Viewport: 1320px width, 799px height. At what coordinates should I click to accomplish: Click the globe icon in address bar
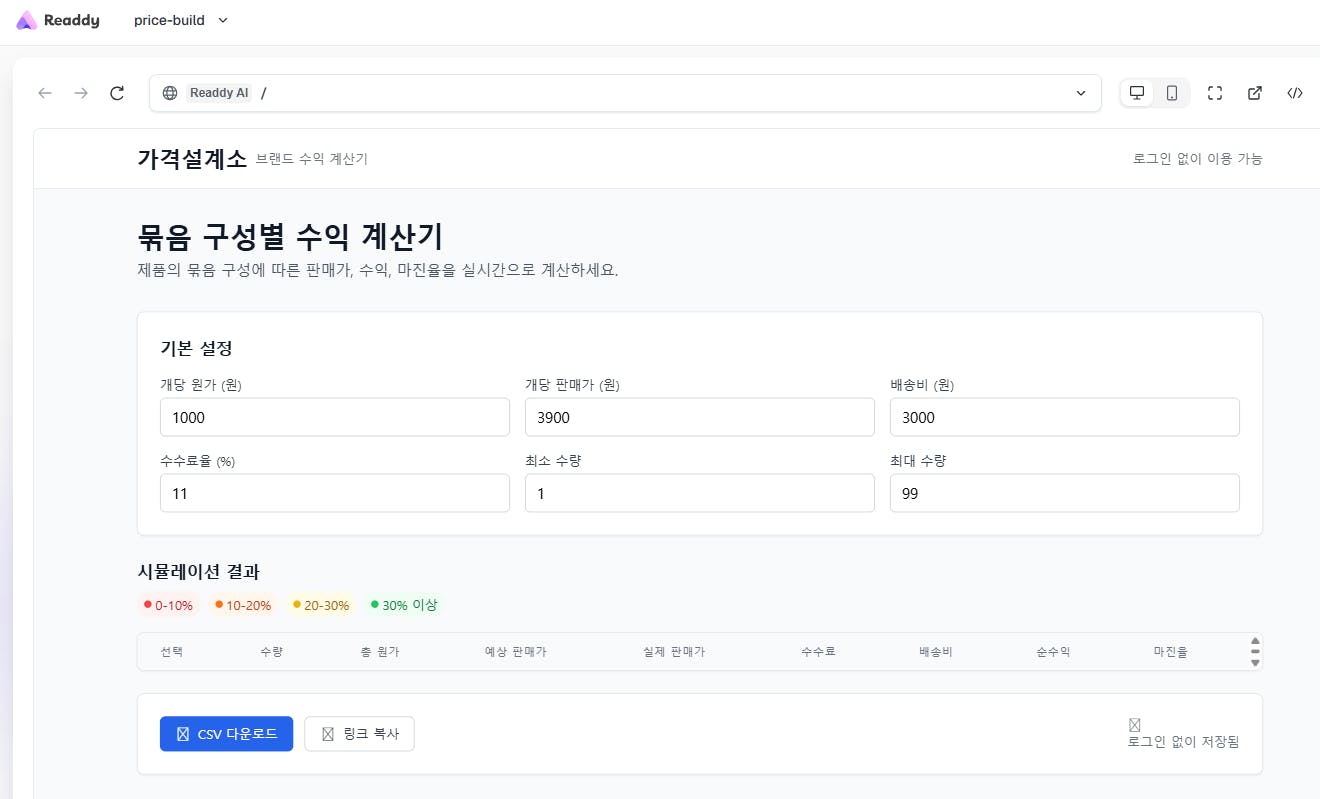click(x=170, y=93)
